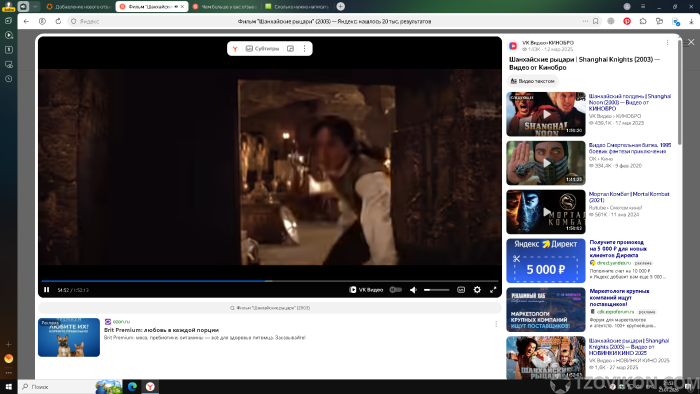Click the Видео текстом button
The width and height of the screenshot is (700, 394).
coord(533,81)
